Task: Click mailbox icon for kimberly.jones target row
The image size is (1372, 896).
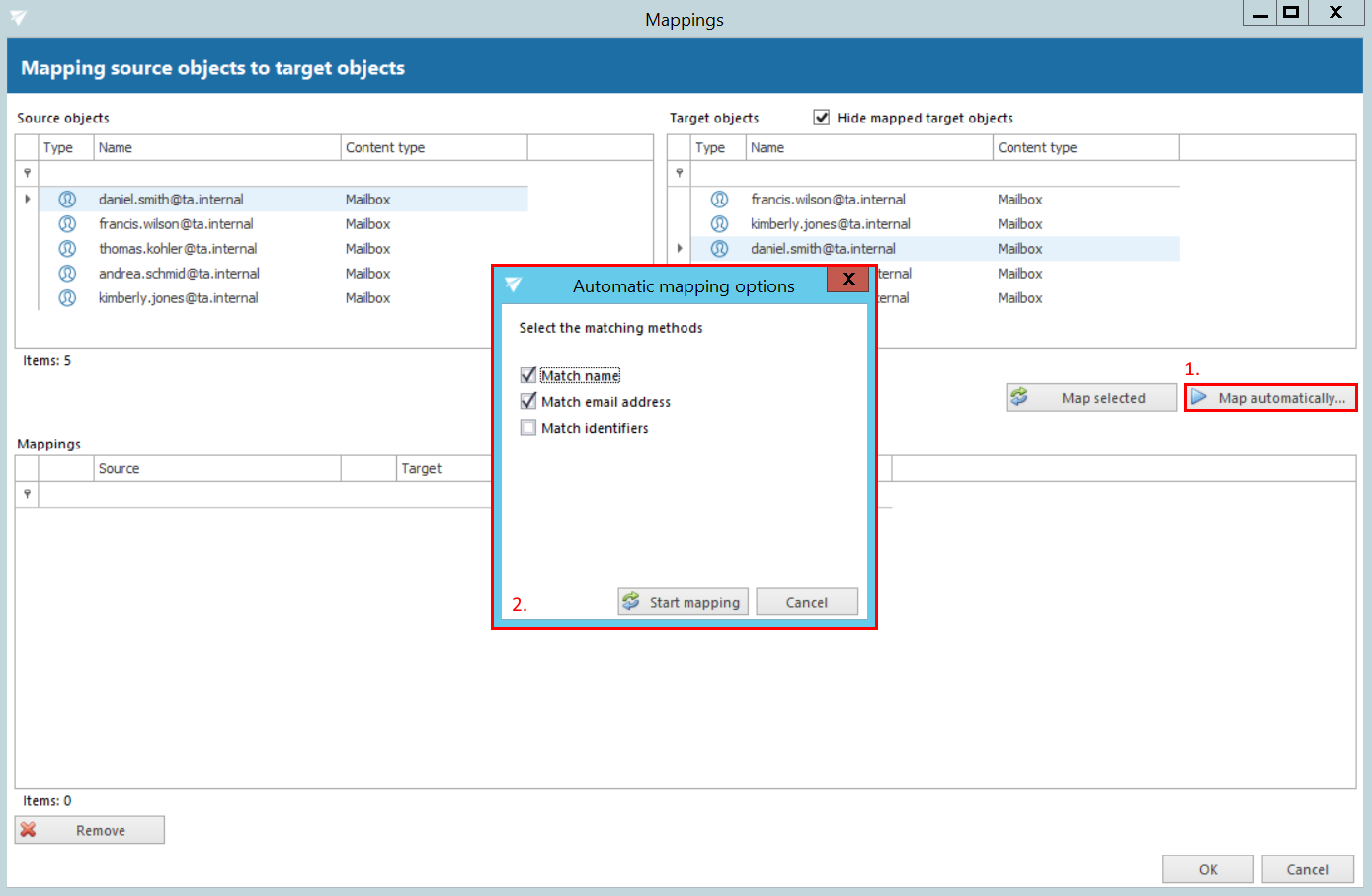Action: [x=719, y=224]
